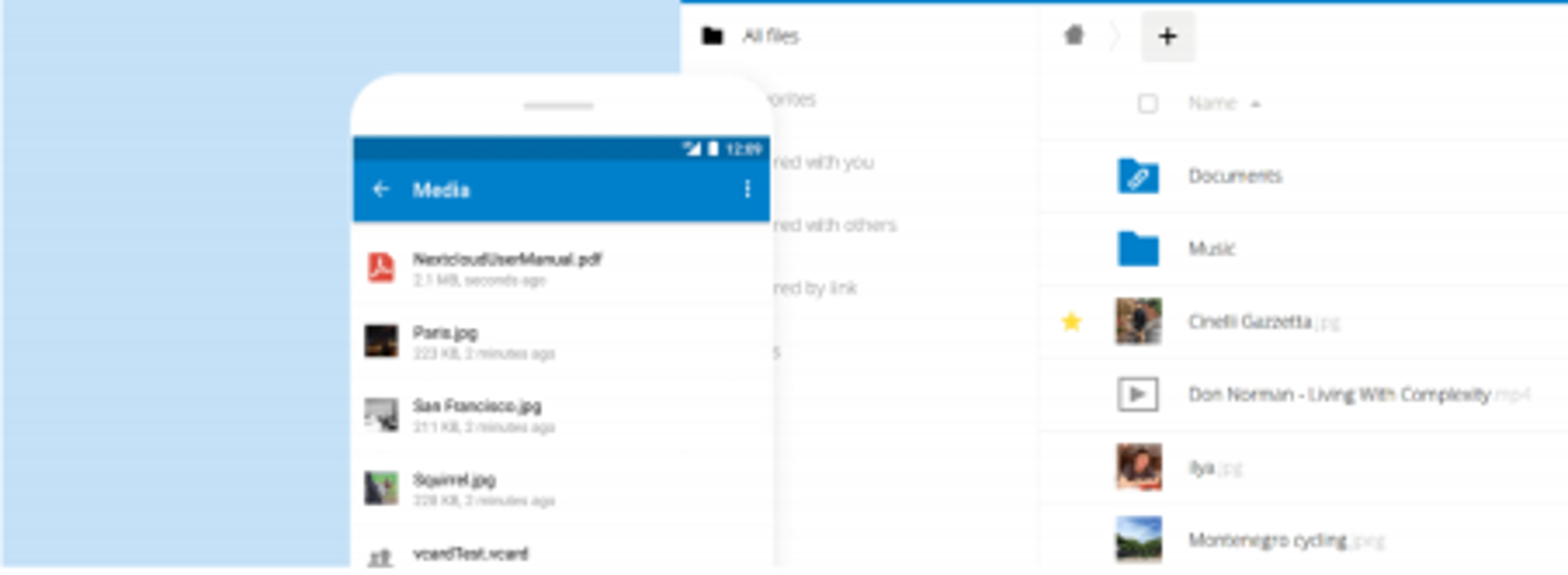Click the video play icon for Don Norman file
Screen dimensions: 1568x575
coord(1137,395)
